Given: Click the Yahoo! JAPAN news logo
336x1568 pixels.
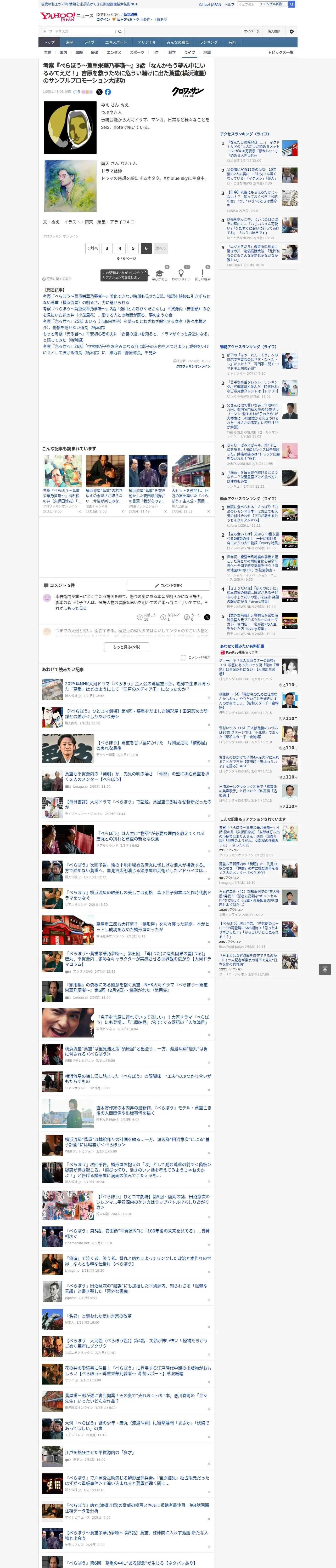Looking at the screenshot, I should pos(66,16).
